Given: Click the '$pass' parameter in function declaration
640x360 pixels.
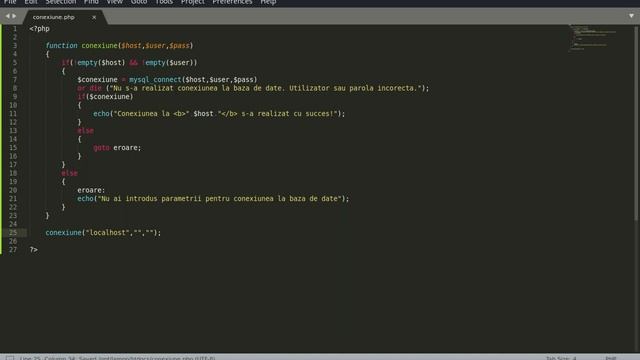Looking at the screenshot, I should click(180, 46).
